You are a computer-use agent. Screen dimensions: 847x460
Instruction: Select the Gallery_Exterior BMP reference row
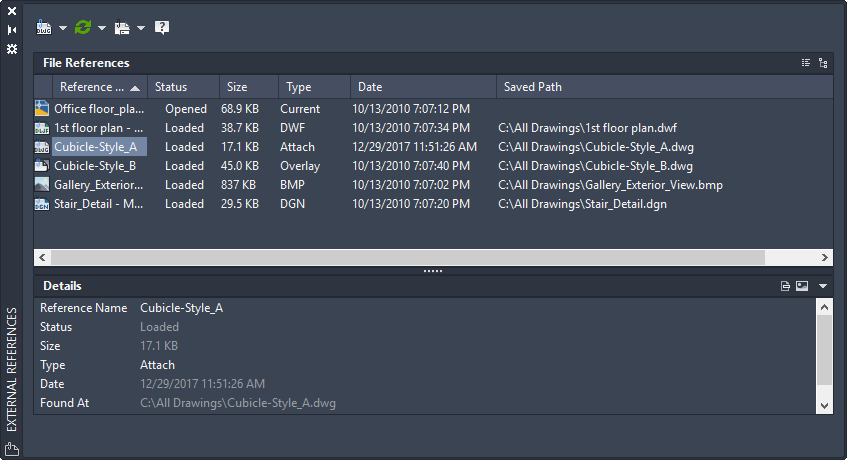[x=100, y=185]
